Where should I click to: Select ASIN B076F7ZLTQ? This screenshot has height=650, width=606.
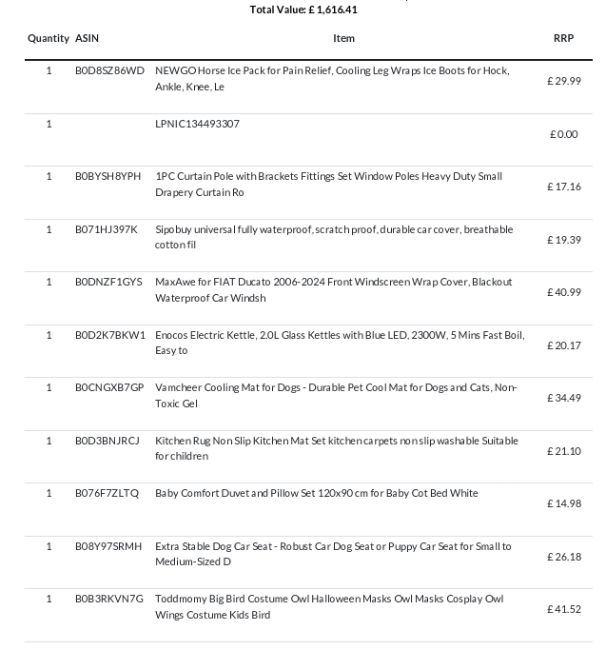107,493
